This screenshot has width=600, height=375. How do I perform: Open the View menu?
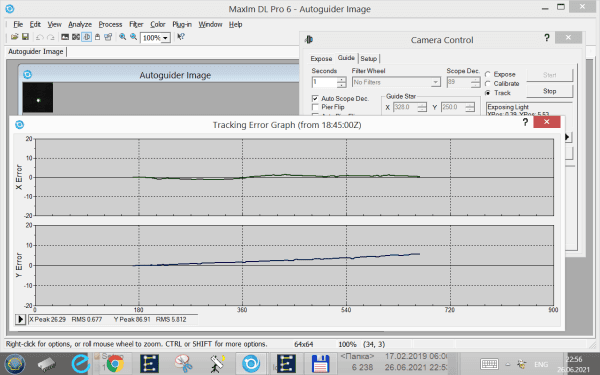coord(54,24)
